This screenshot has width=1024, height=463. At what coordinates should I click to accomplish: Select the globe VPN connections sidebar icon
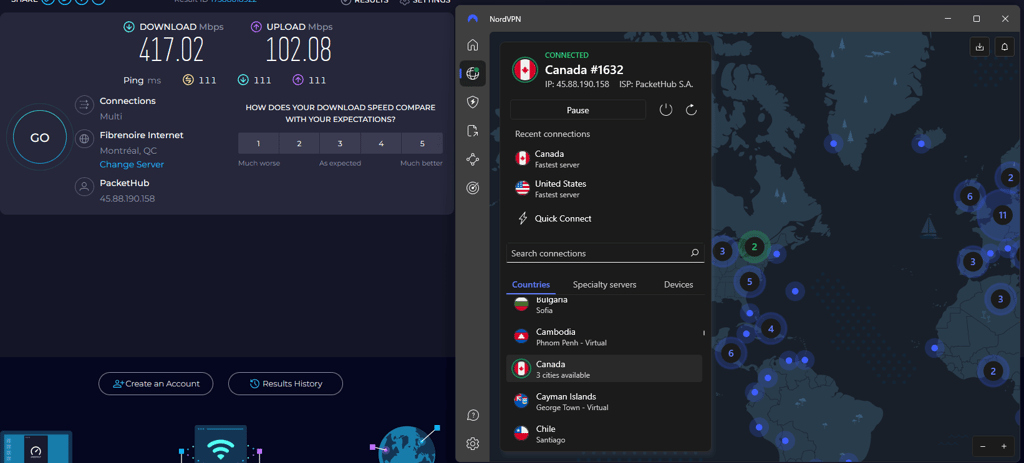[473, 74]
